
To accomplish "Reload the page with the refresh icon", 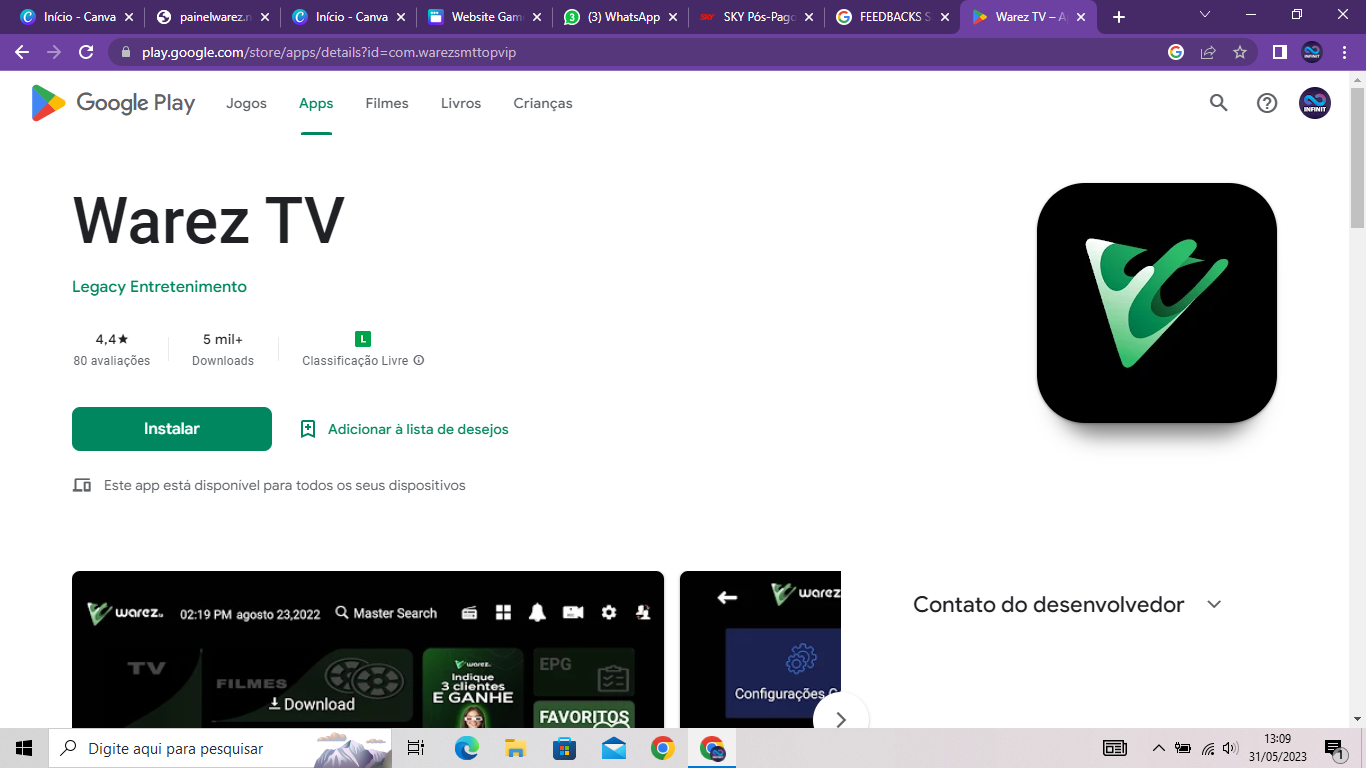I will coord(86,52).
